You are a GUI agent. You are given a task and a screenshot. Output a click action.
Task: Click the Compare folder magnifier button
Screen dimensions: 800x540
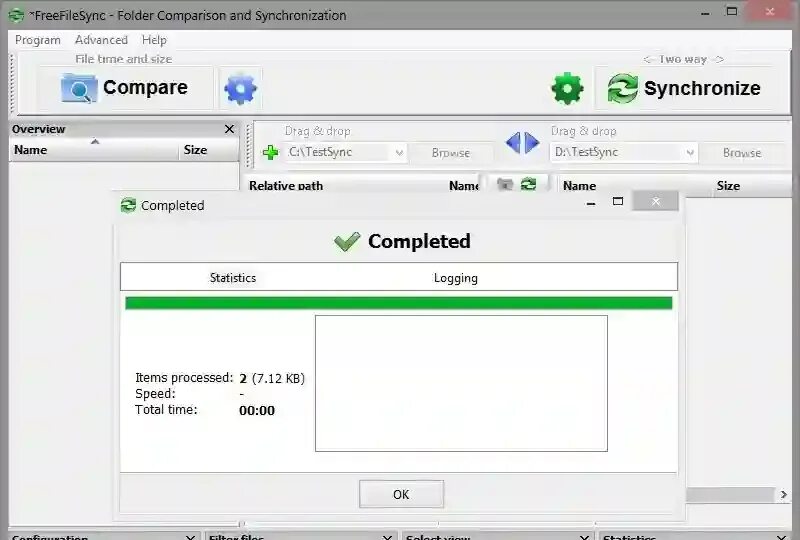(x=126, y=88)
